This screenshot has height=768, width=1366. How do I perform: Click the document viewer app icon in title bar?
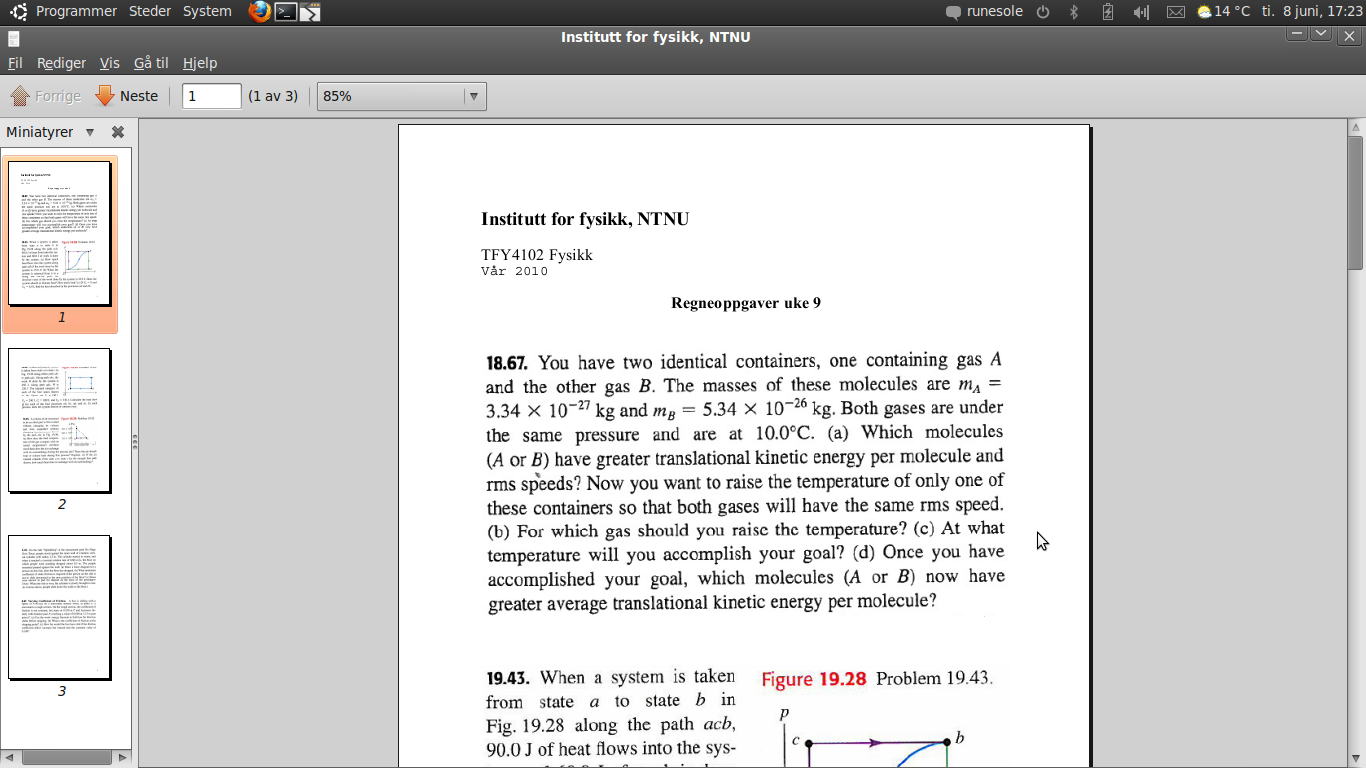point(12,38)
